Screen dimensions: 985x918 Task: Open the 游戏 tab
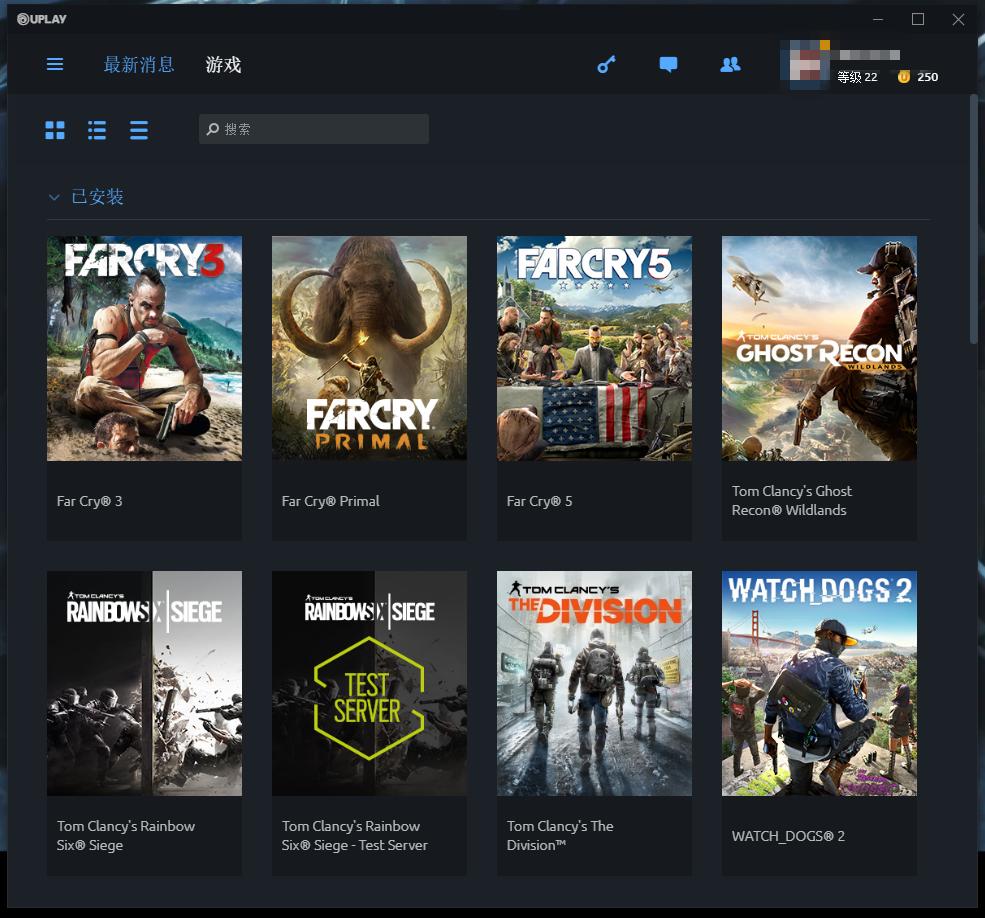[223, 64]
